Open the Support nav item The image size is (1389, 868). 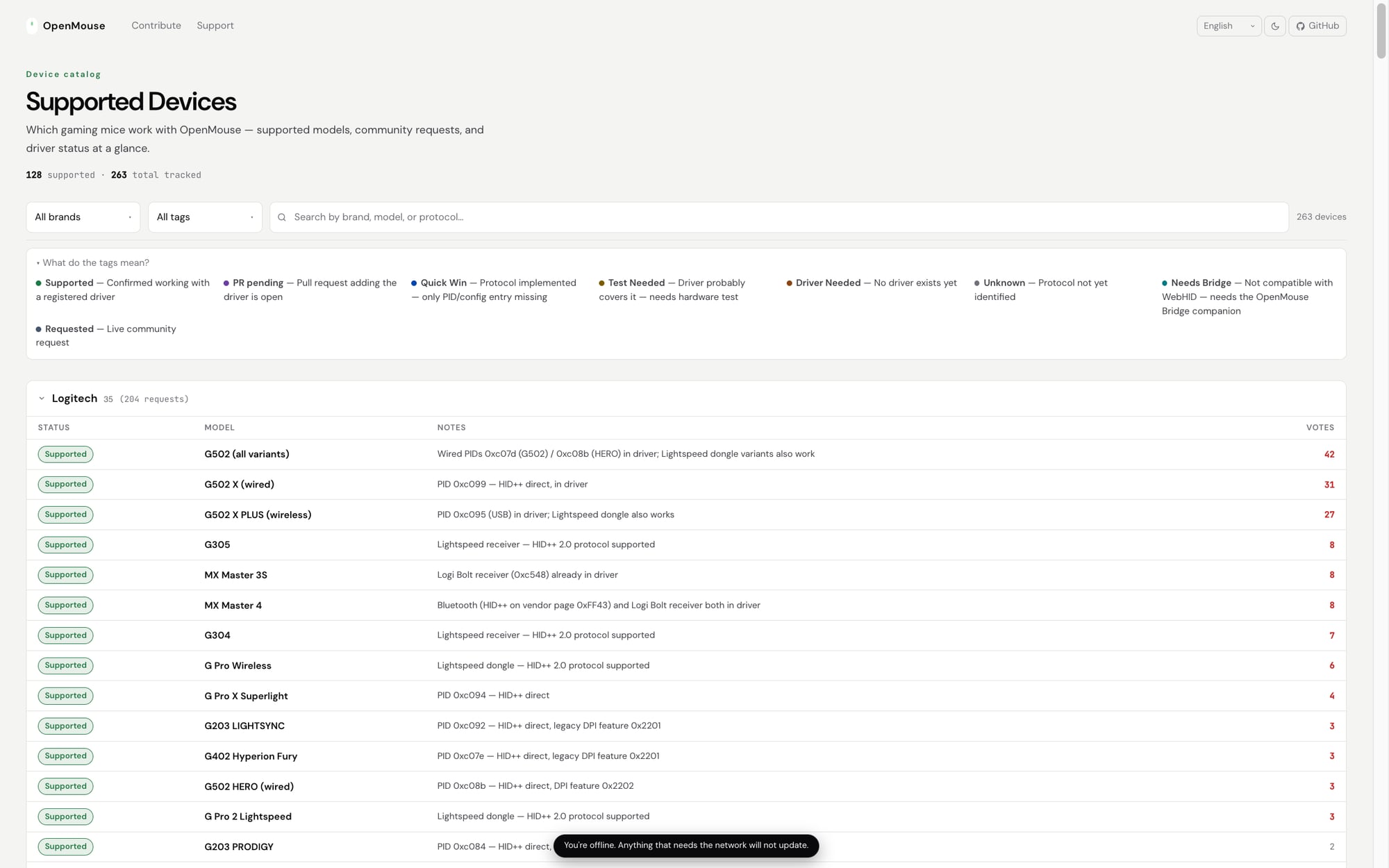tap(215, 26)
